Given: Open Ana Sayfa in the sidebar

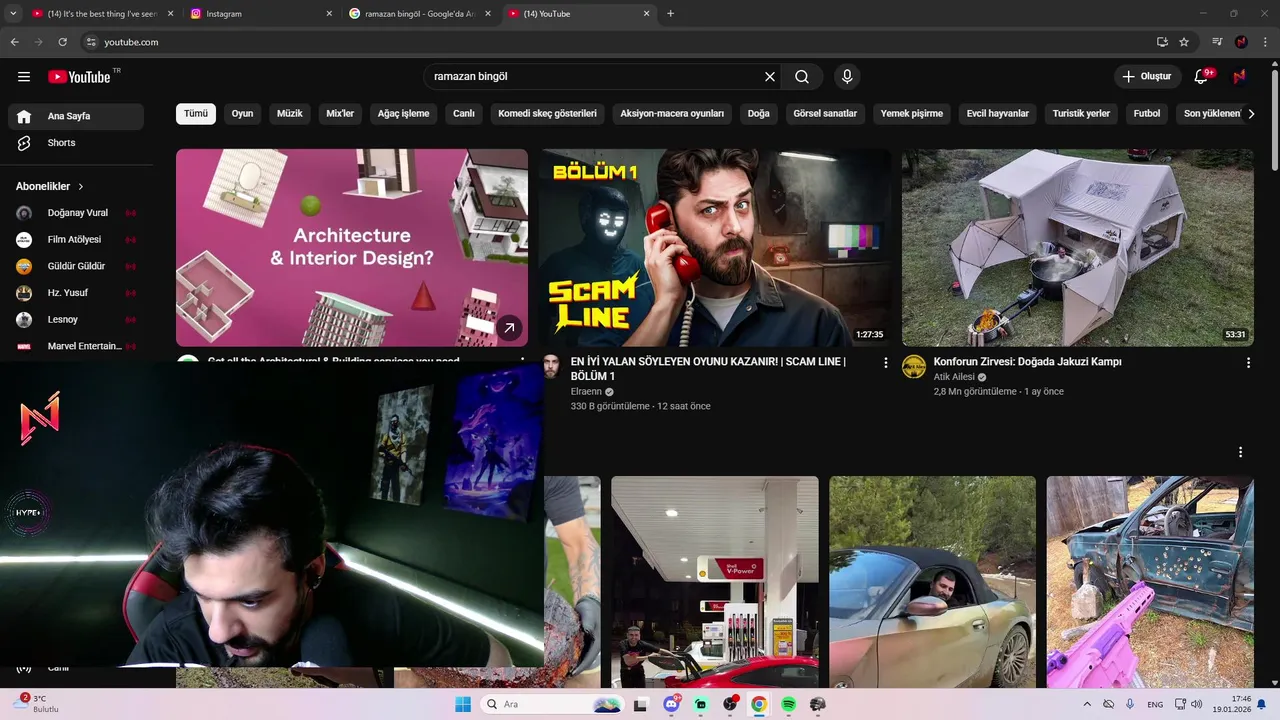Looking at the screenshot, I should [76, 116].
